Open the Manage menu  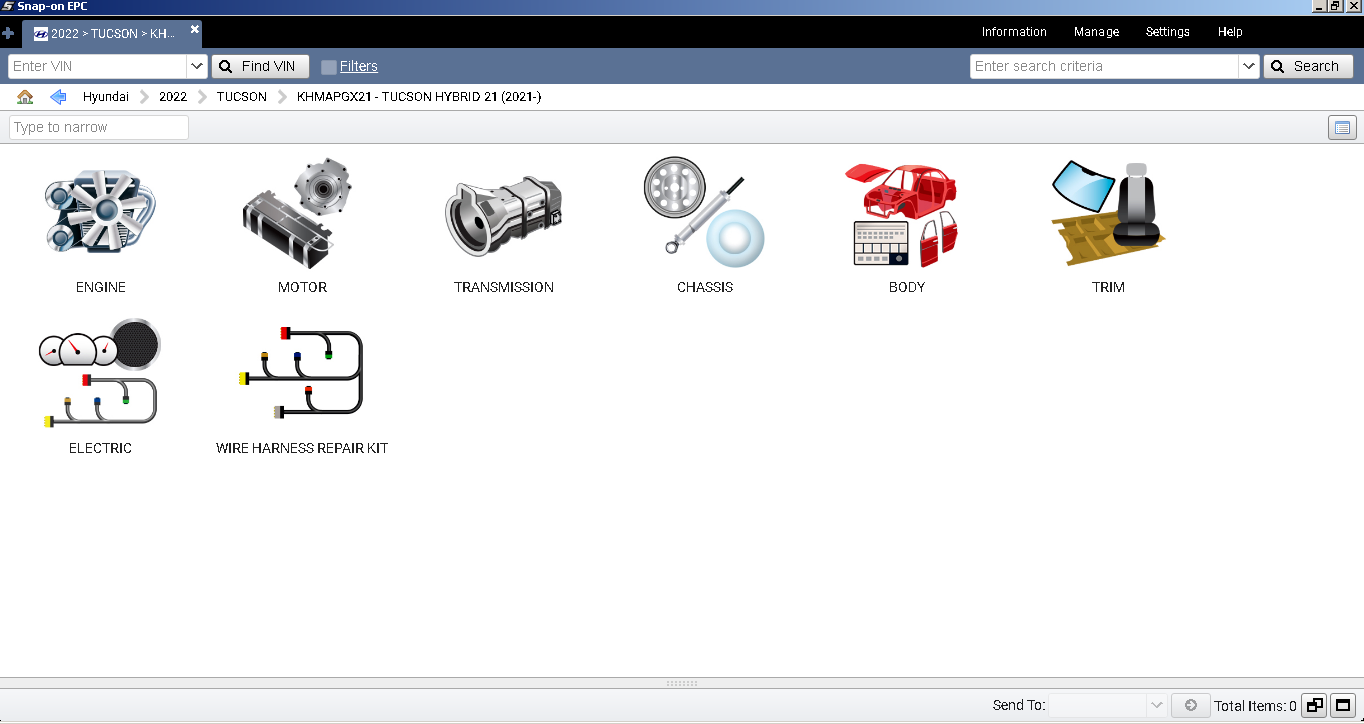(x=1096, y=32)
